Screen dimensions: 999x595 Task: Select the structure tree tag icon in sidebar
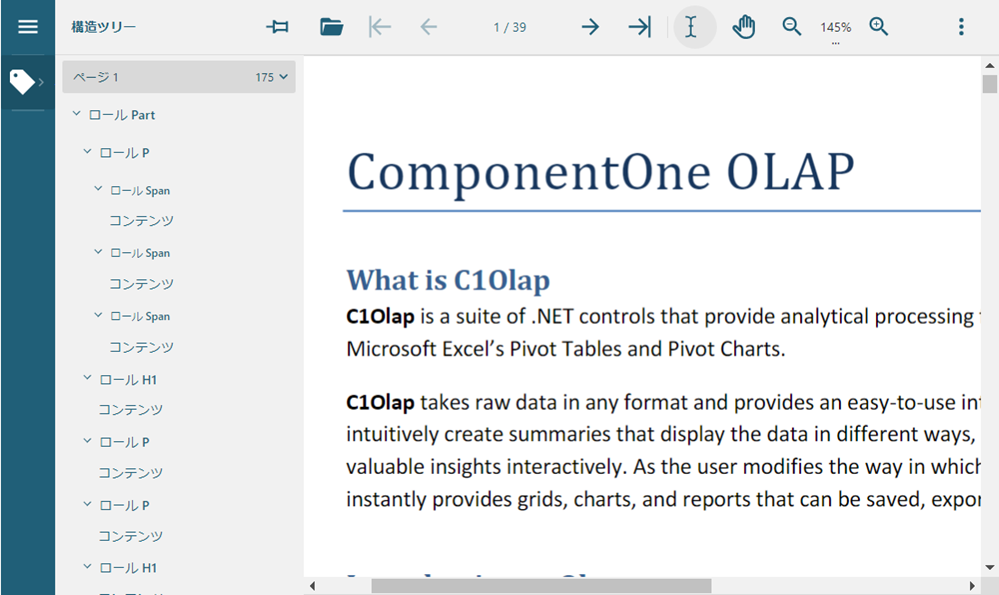pyautogui.click(x=22, y=82)
